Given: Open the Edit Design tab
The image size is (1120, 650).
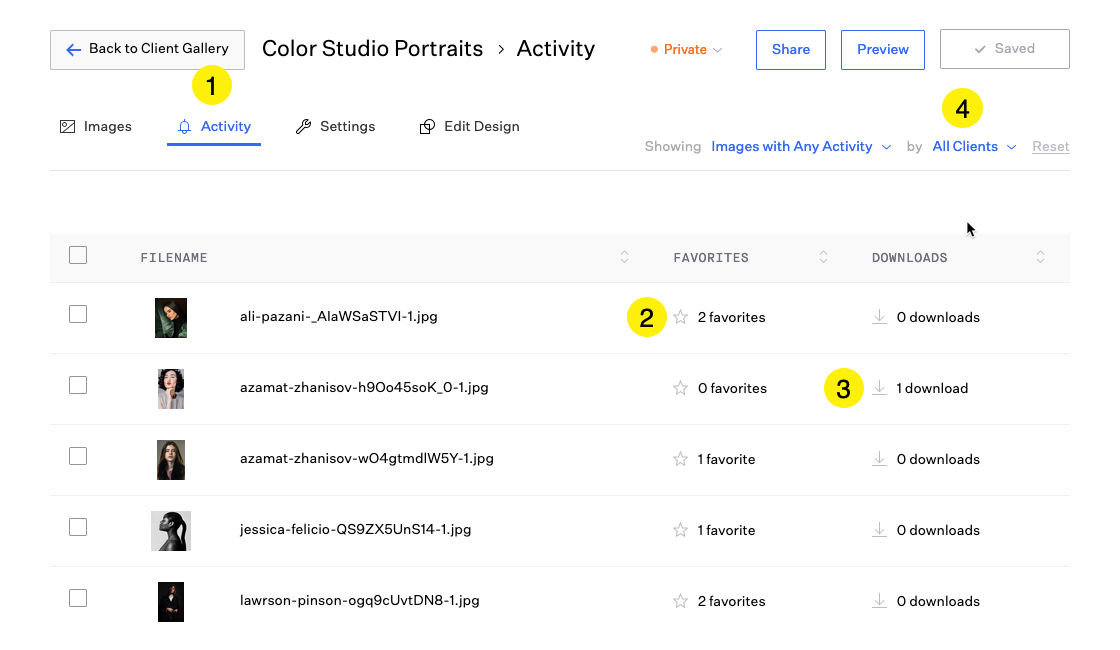Looking at the screenshot, I should [x=469, y=126].
